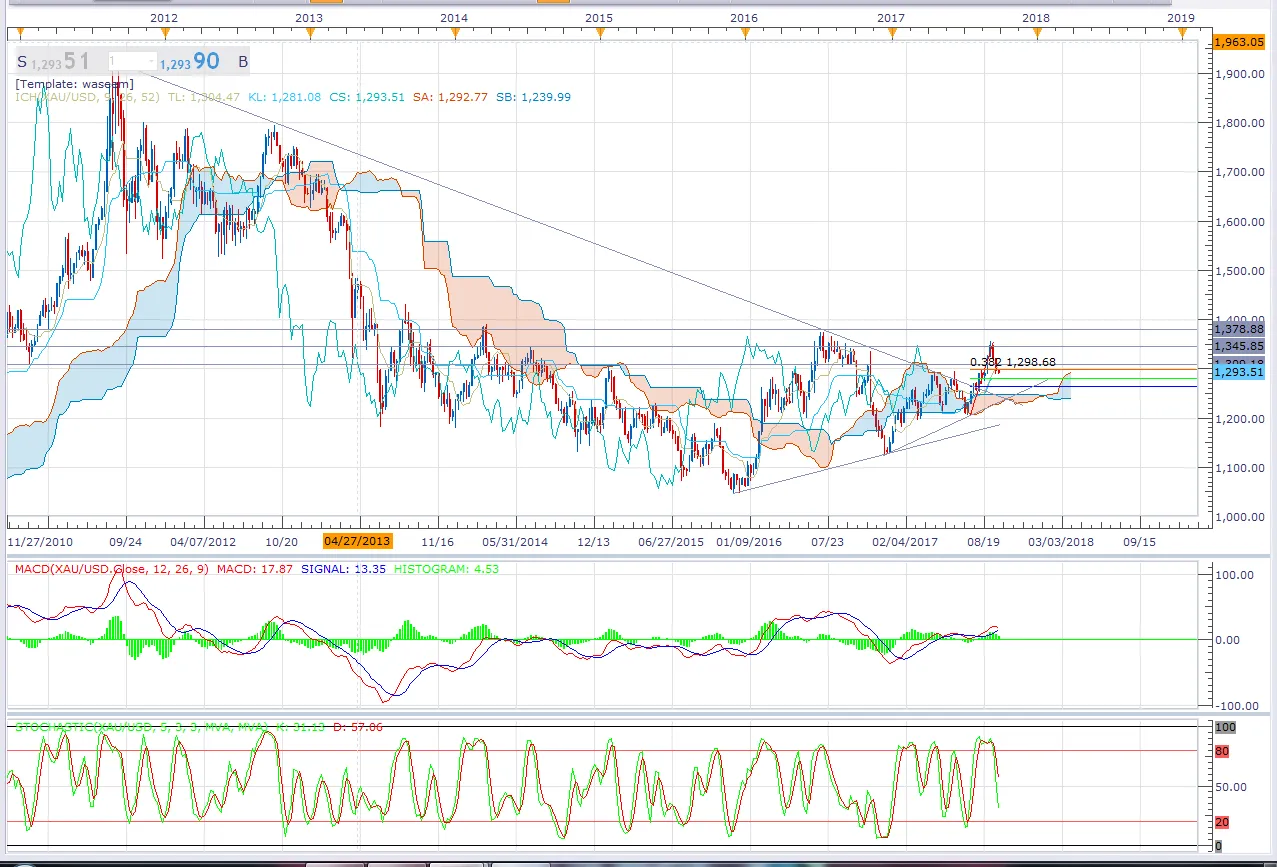
Task: Click the SIGNAL: 13.35 value
Action: pyautogui.click(x=341, y=569)
